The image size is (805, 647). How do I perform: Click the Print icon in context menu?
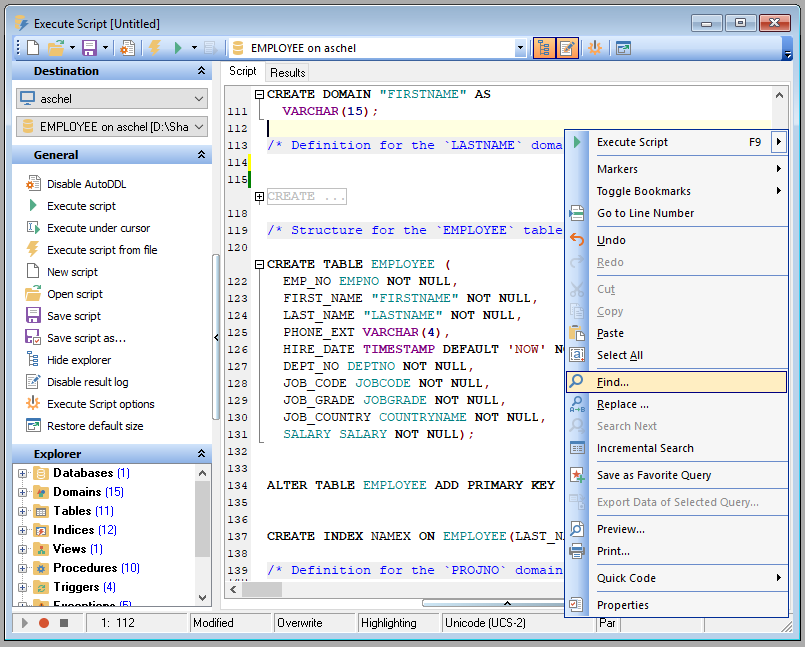click(577, 551)
